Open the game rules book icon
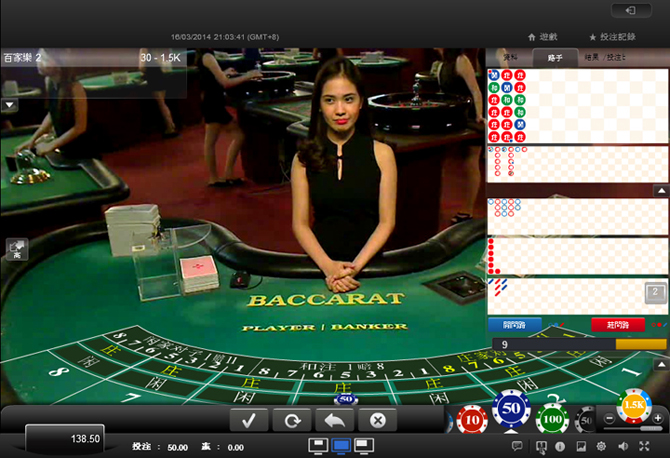This screenshot has height=458, width=670. [x=541, y=447]
